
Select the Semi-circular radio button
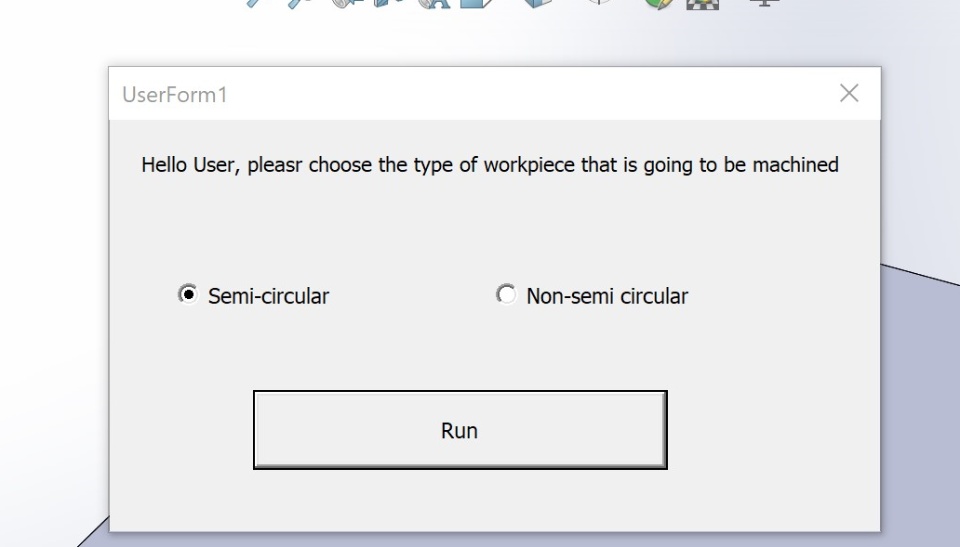point(188,295)
